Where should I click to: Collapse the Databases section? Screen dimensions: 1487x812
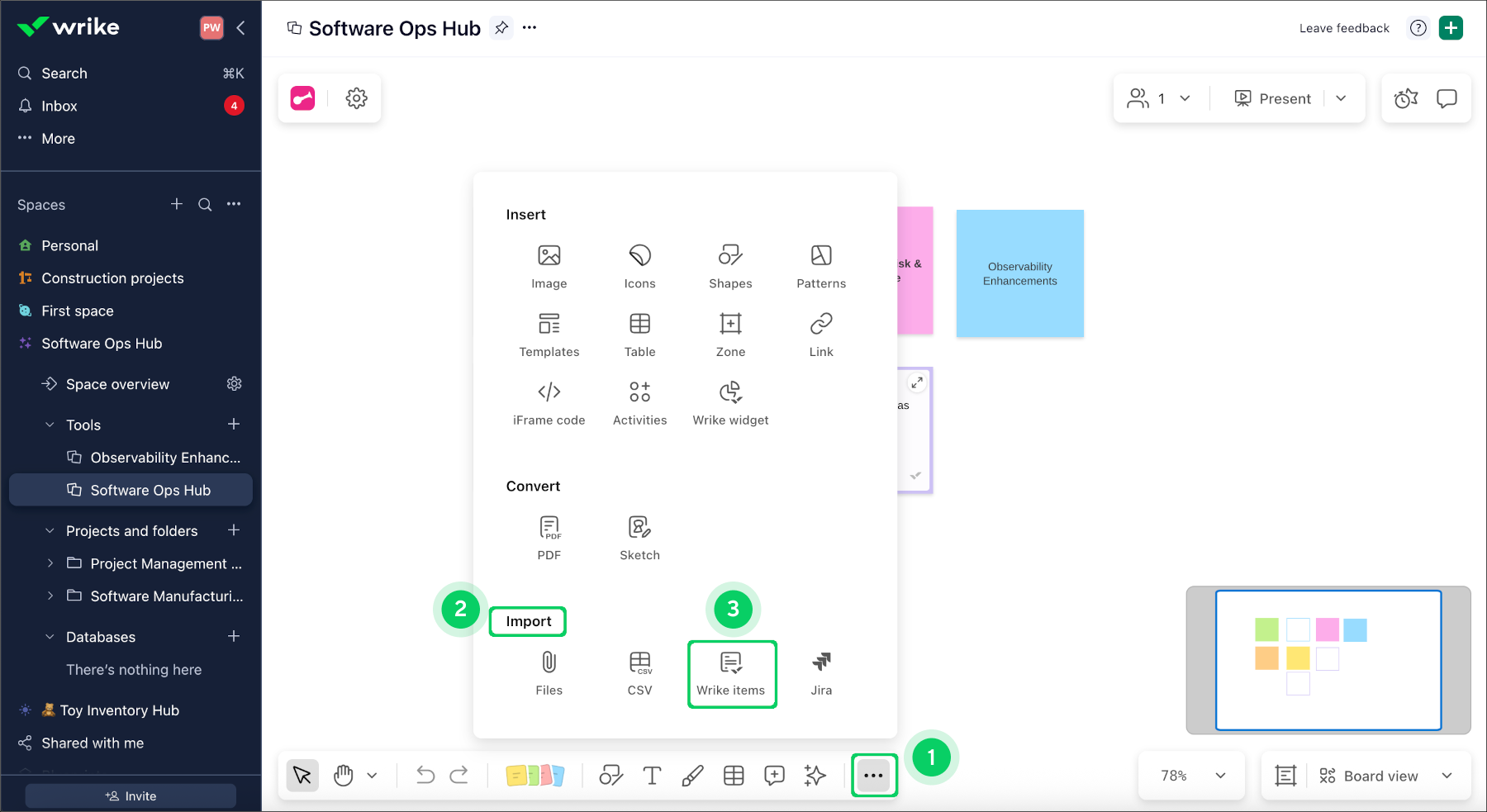click(50, 637)
